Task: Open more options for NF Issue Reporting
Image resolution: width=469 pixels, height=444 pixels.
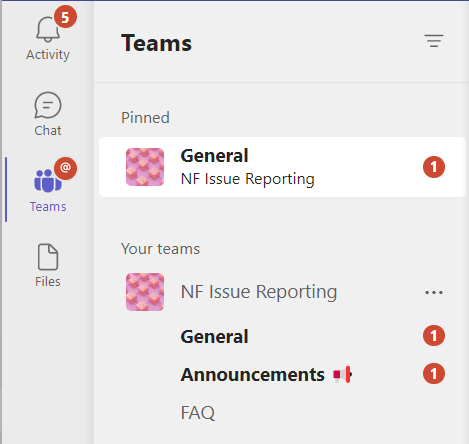Action: (434, 292)
